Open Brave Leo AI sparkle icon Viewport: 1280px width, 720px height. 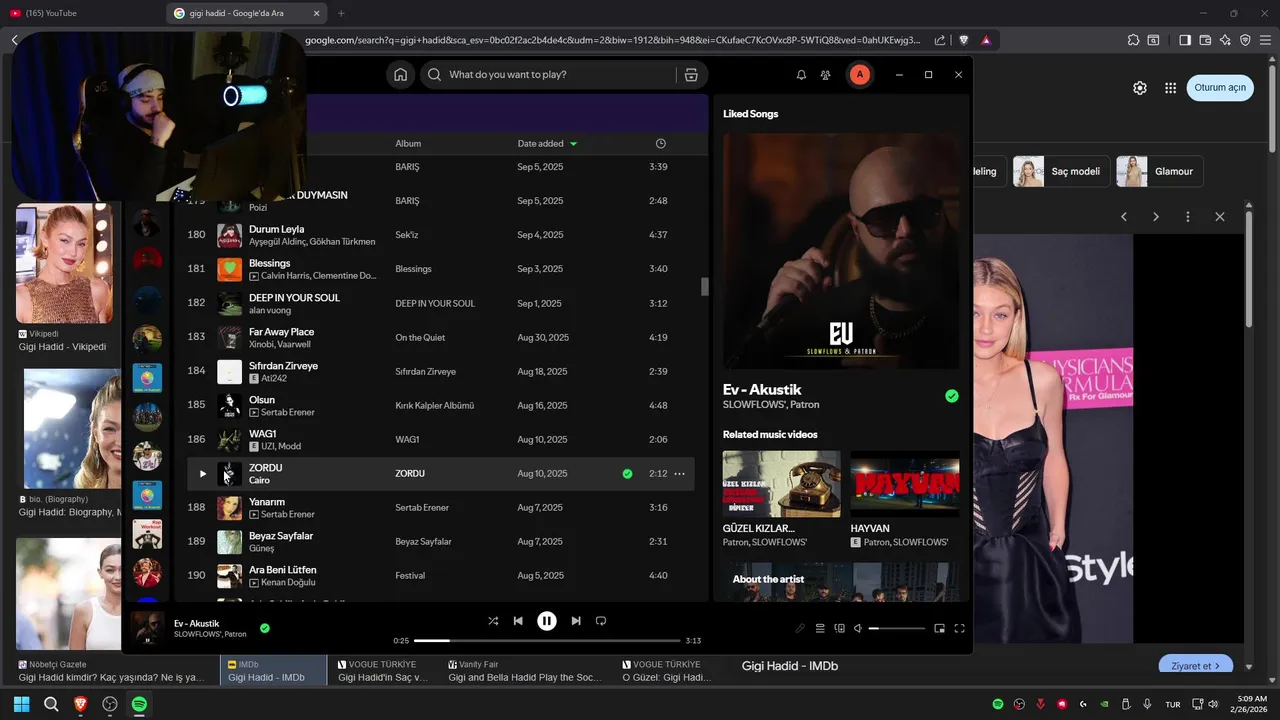1225,40
